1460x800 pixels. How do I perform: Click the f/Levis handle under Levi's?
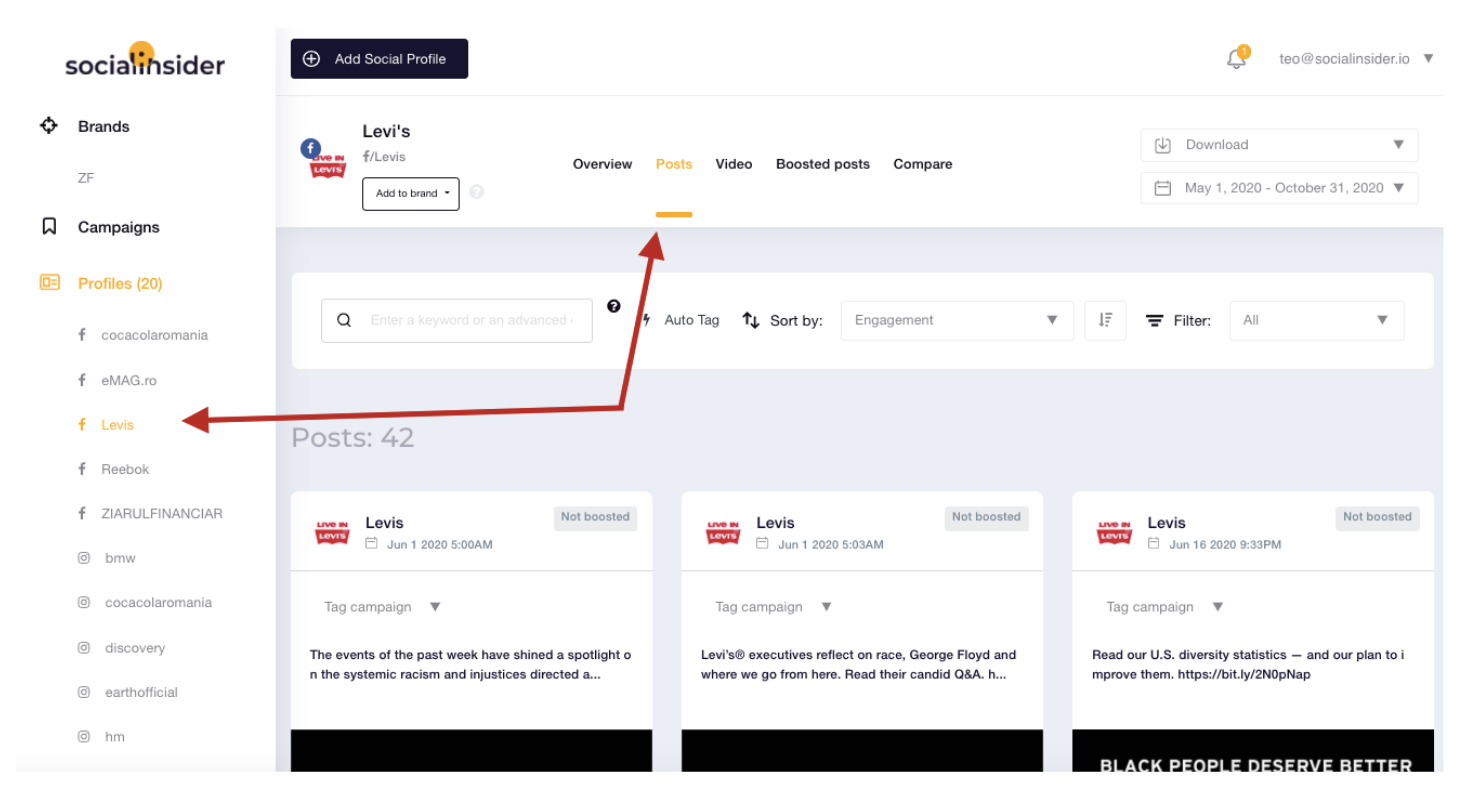pyautogui.click(x=384, y=157)
